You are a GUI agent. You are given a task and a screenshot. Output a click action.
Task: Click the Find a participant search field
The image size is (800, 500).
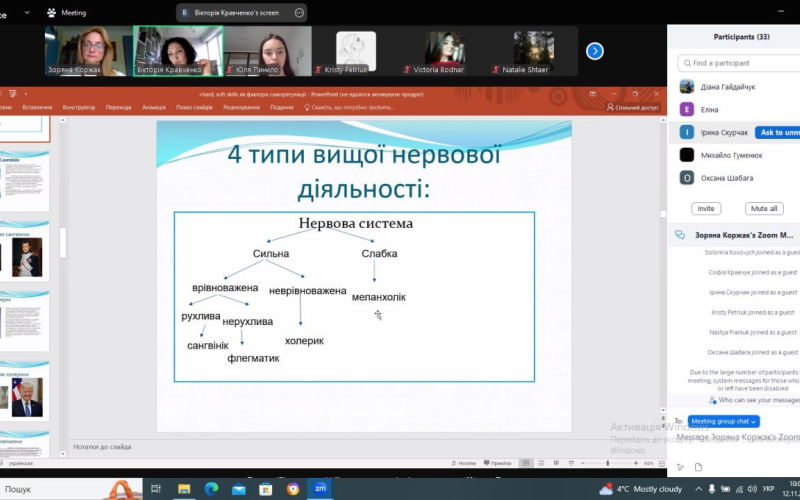click(x=739, y=63)
